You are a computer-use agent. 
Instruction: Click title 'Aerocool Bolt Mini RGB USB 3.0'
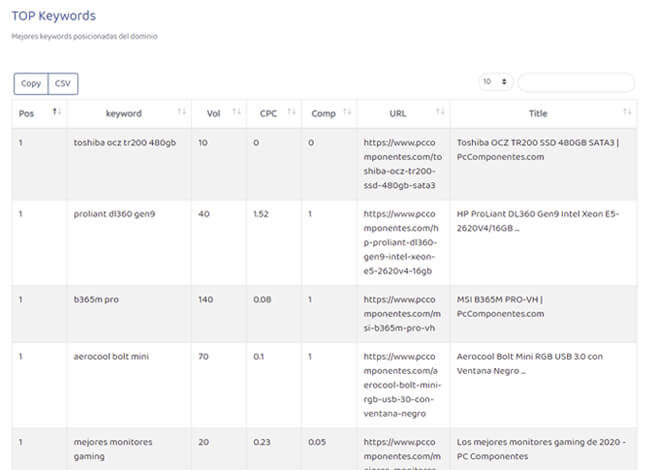pos(521,356)
